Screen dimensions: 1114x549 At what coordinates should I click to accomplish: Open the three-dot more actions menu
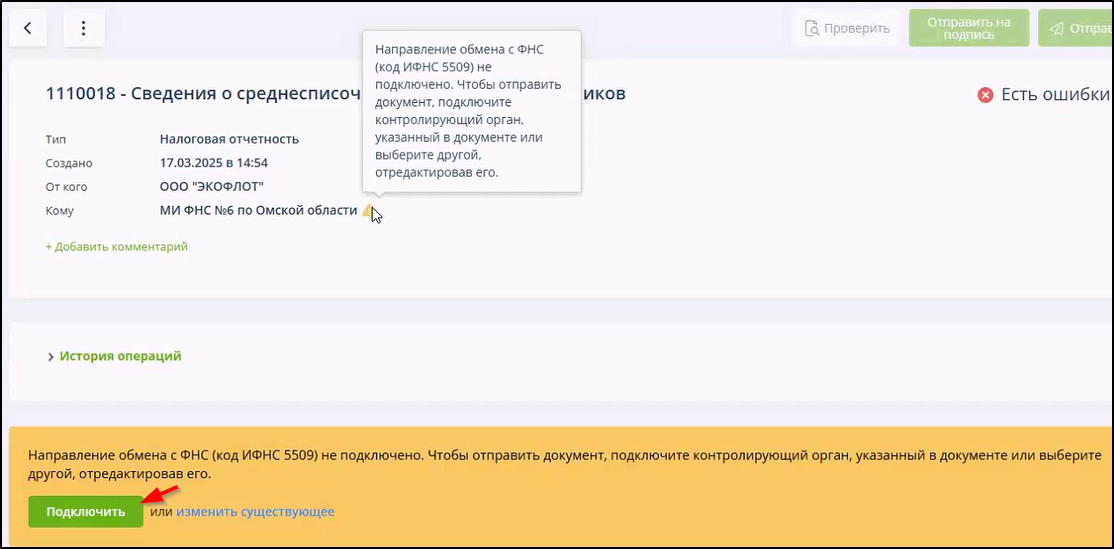[x=84, y=29]
